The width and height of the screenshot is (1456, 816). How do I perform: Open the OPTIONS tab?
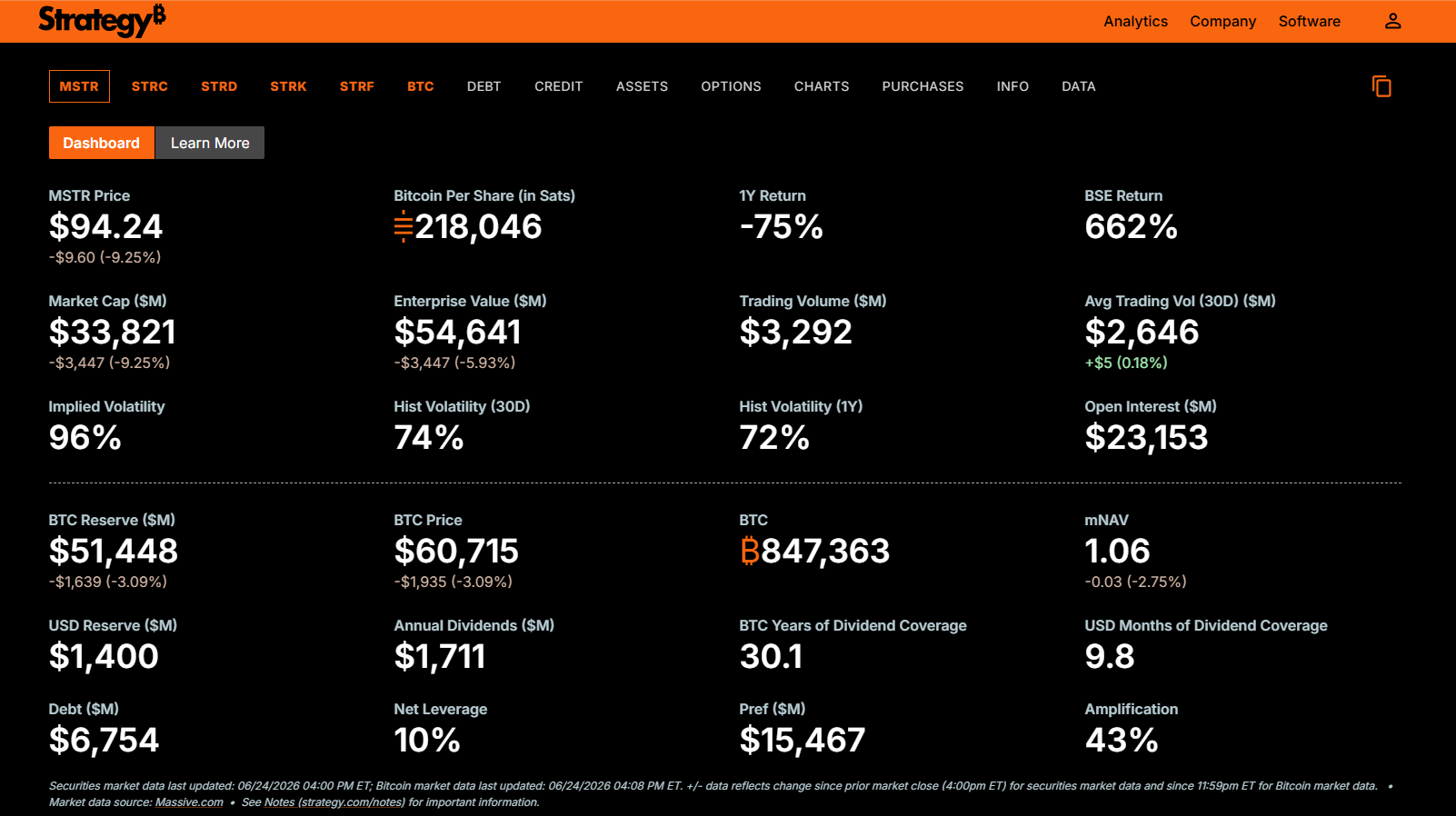point(731,86)
